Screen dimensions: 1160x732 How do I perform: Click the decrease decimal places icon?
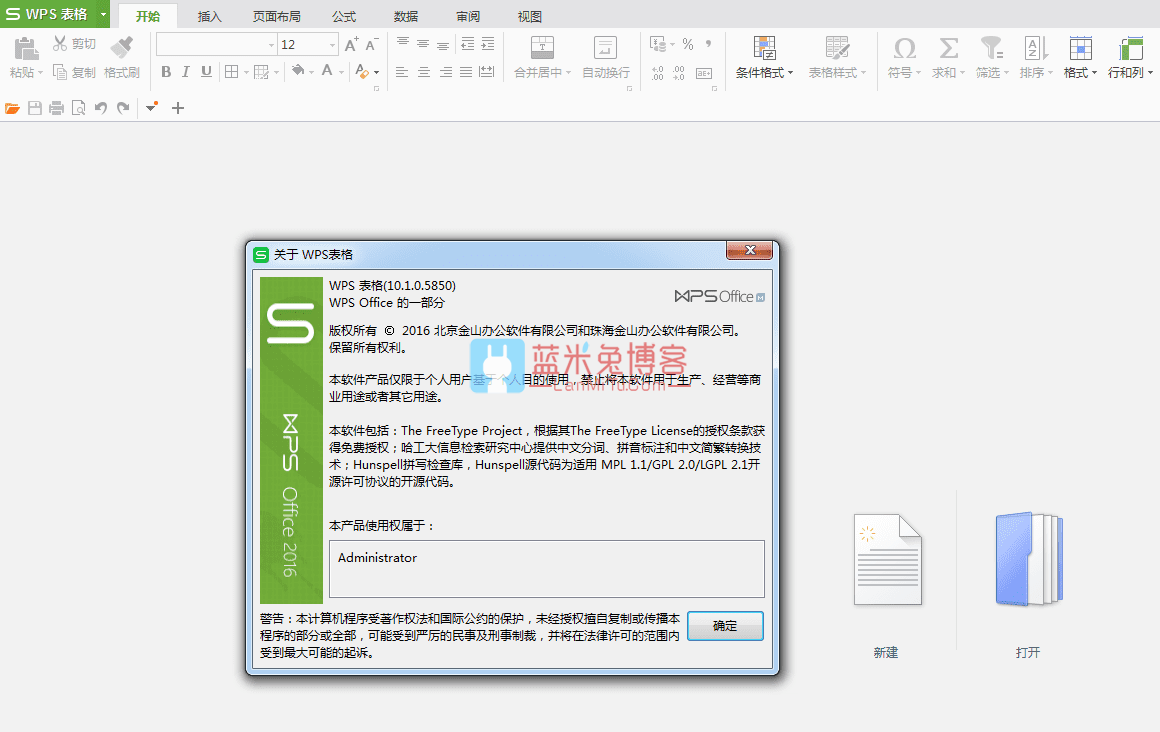coord(678,73)
